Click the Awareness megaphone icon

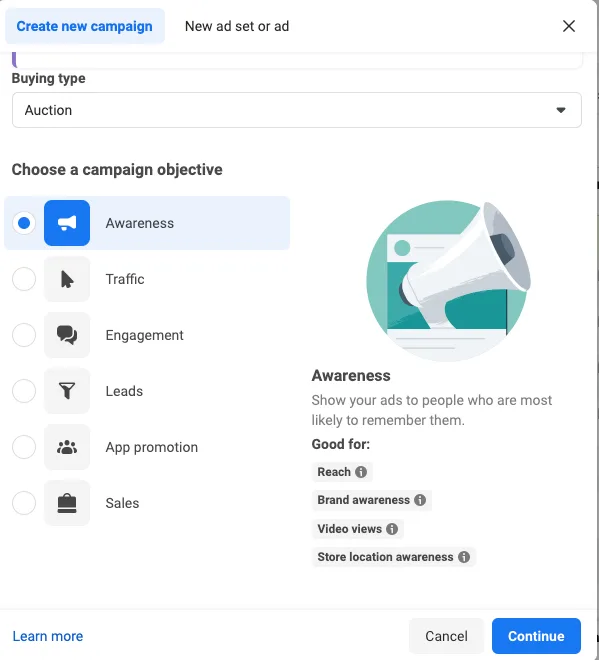coord(67,223)
